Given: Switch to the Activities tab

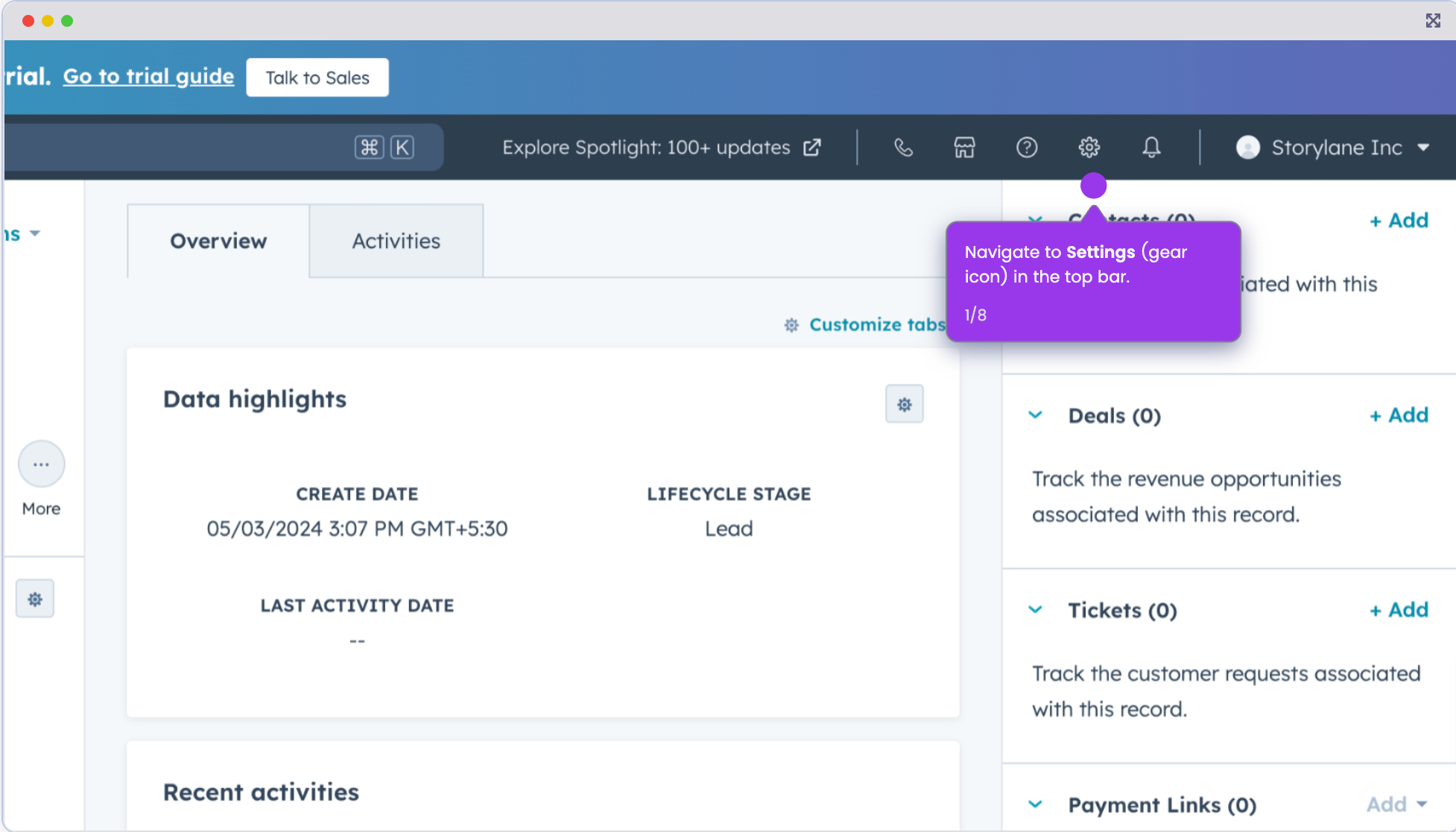Looking at the screenshot, I should tap(396, 240).
